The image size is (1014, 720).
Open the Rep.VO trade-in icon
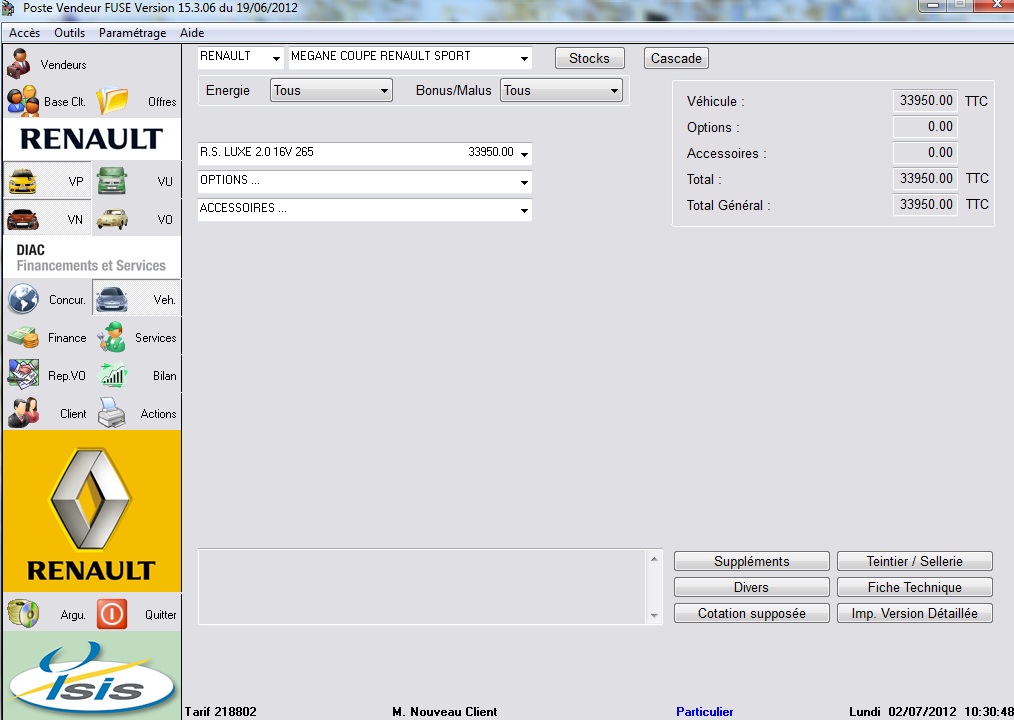(x=23, y=375)
